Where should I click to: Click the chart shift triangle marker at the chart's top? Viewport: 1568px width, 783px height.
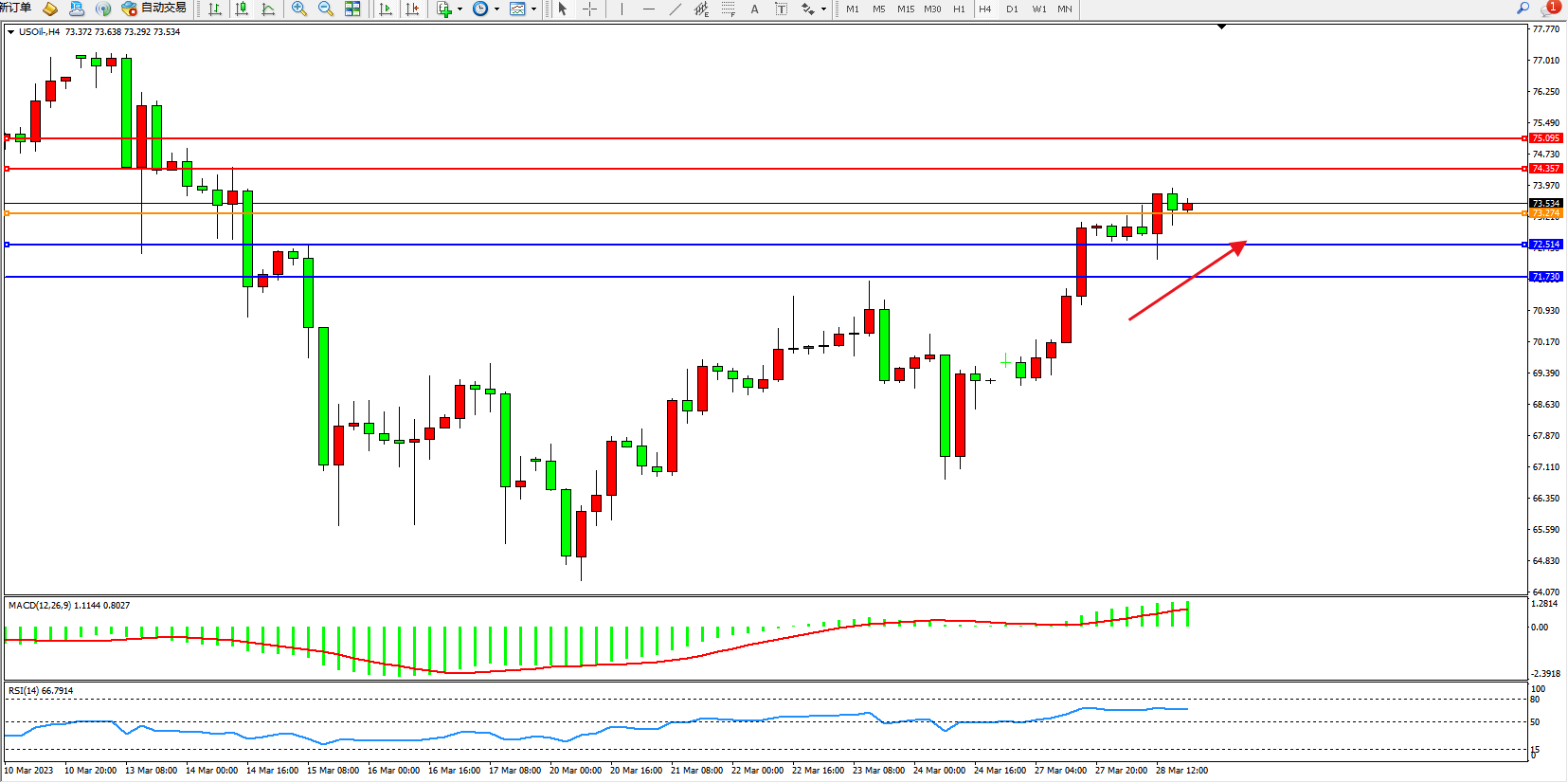(x=1221, y=27)
